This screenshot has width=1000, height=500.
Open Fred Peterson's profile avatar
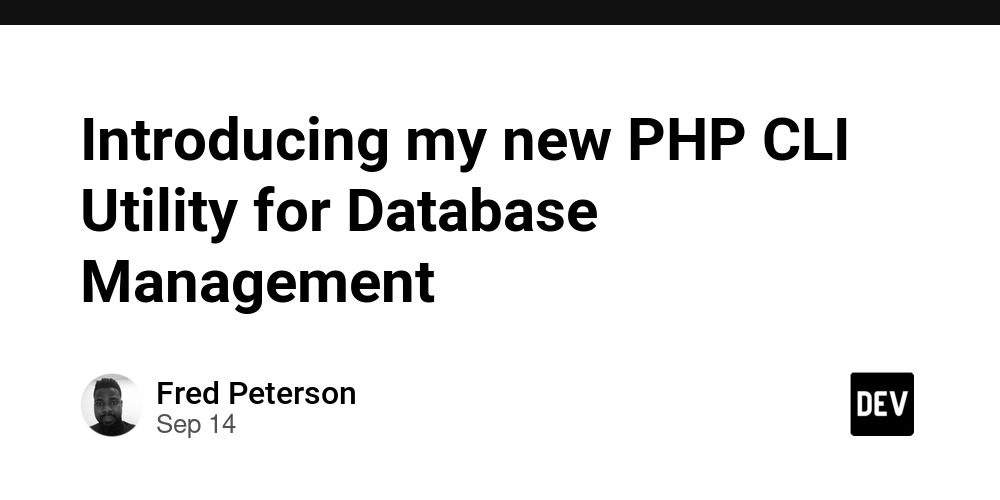click(x=112, y=405)
